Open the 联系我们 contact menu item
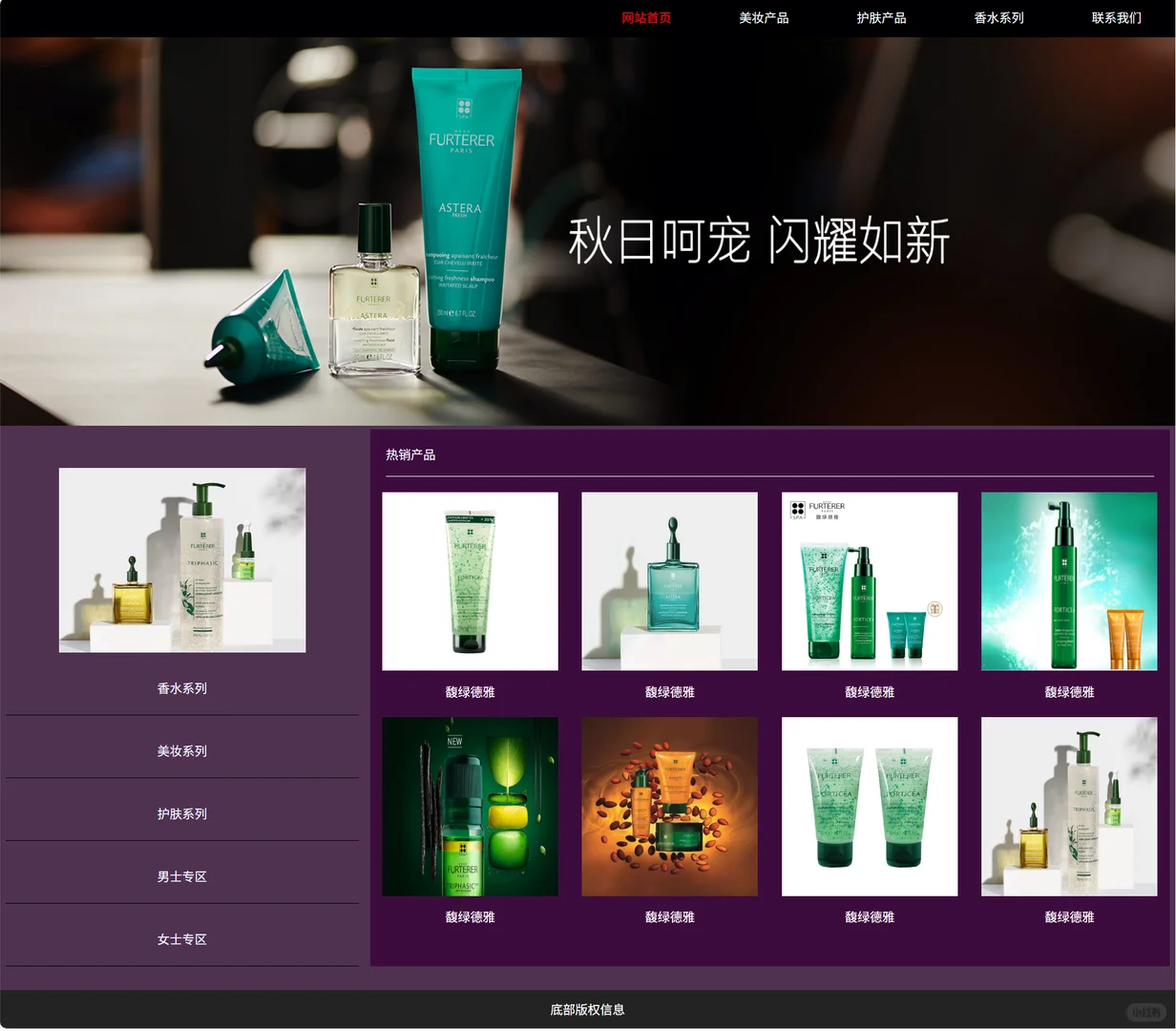Screen dimensions: 1176x1031 (x=1116, y=18)
